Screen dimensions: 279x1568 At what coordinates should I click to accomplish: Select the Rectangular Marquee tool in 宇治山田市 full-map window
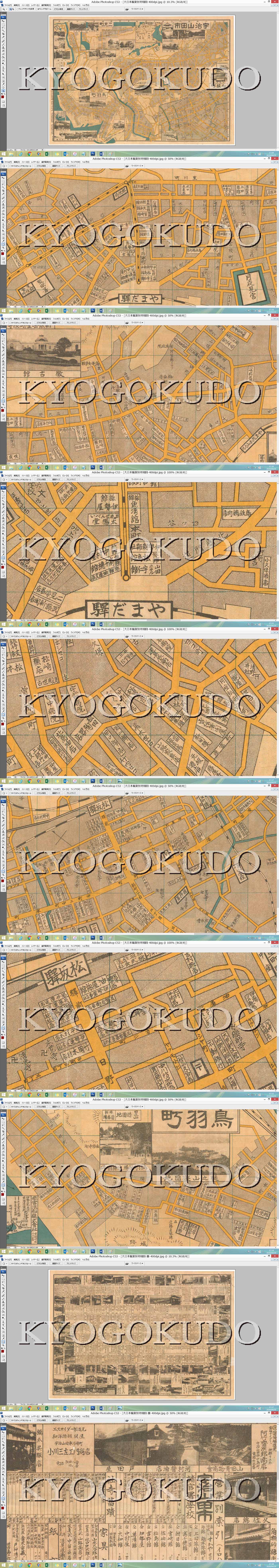[3, 24]
